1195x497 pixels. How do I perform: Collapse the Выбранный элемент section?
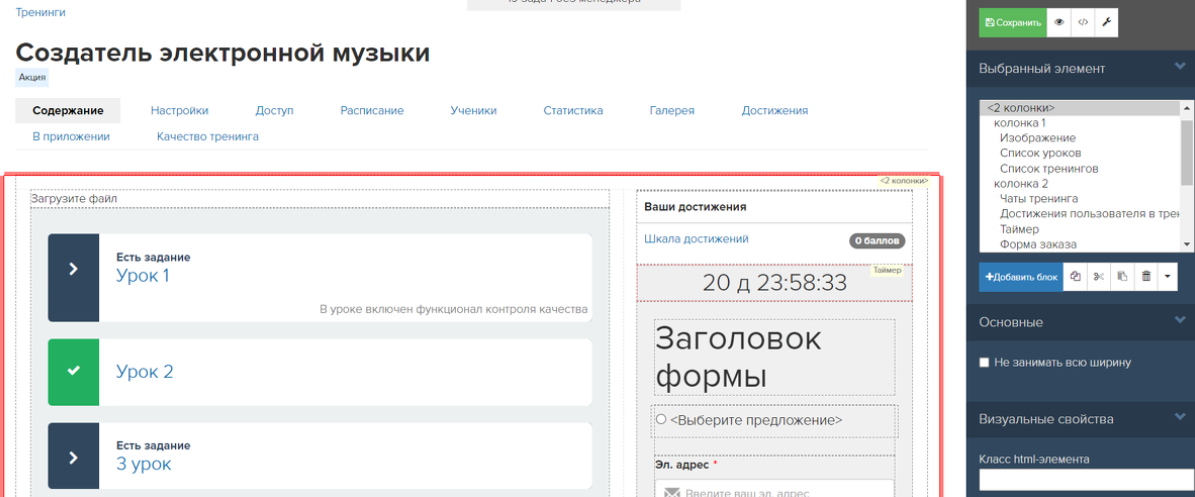(1180, 67)
